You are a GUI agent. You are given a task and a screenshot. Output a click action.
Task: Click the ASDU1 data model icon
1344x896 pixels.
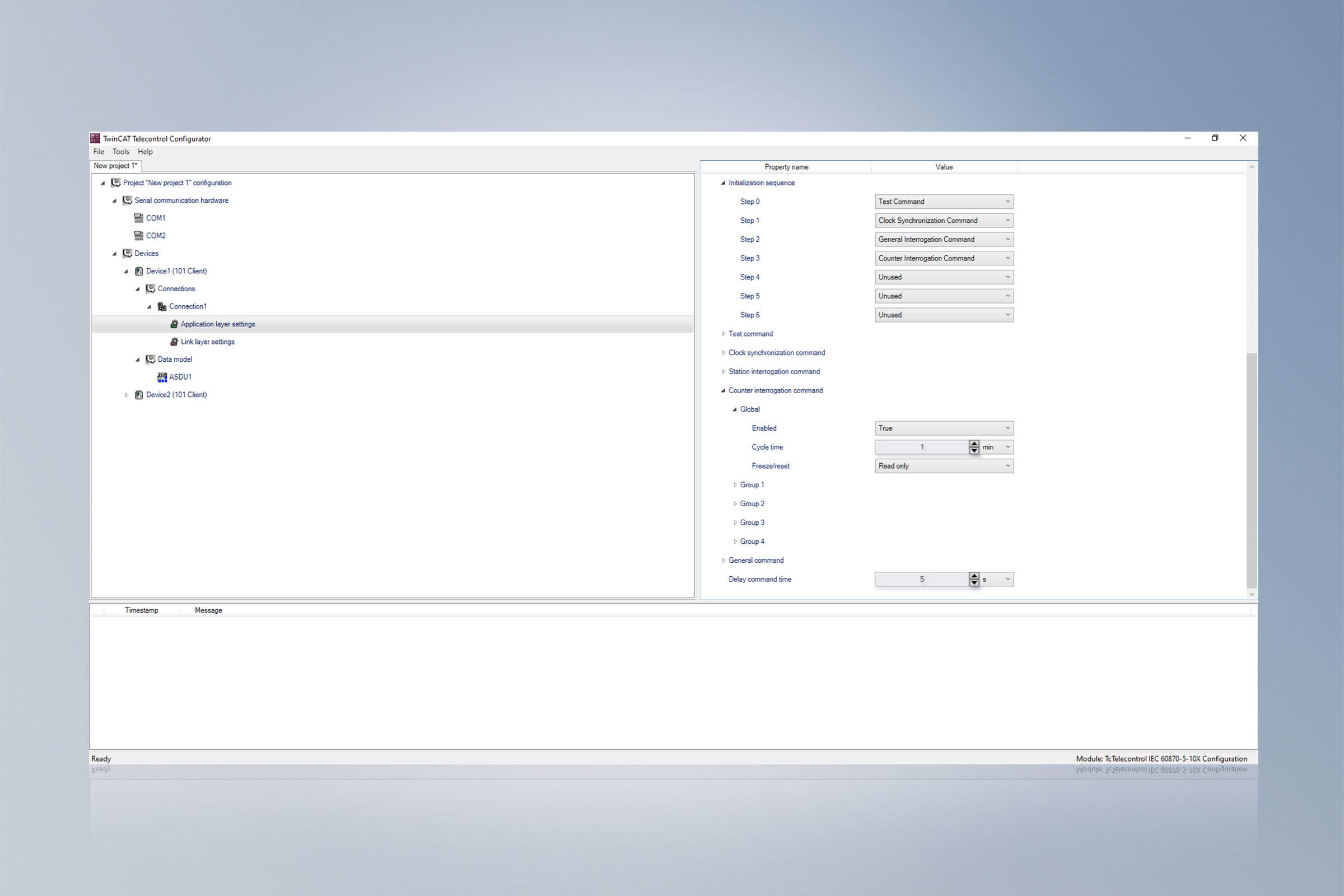pyautogui.click(x=162, y=377)
